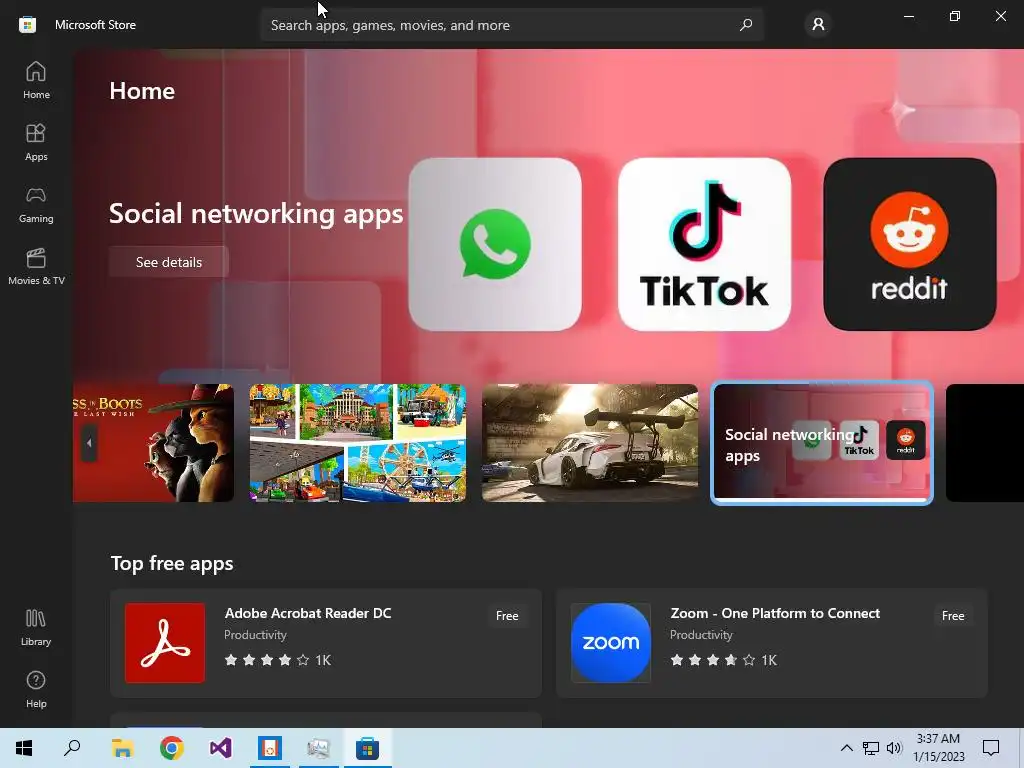Click the Adobe Acrobat Reader DC title text
Viewport: 1024px width, 768px height.
pos(308,613)
